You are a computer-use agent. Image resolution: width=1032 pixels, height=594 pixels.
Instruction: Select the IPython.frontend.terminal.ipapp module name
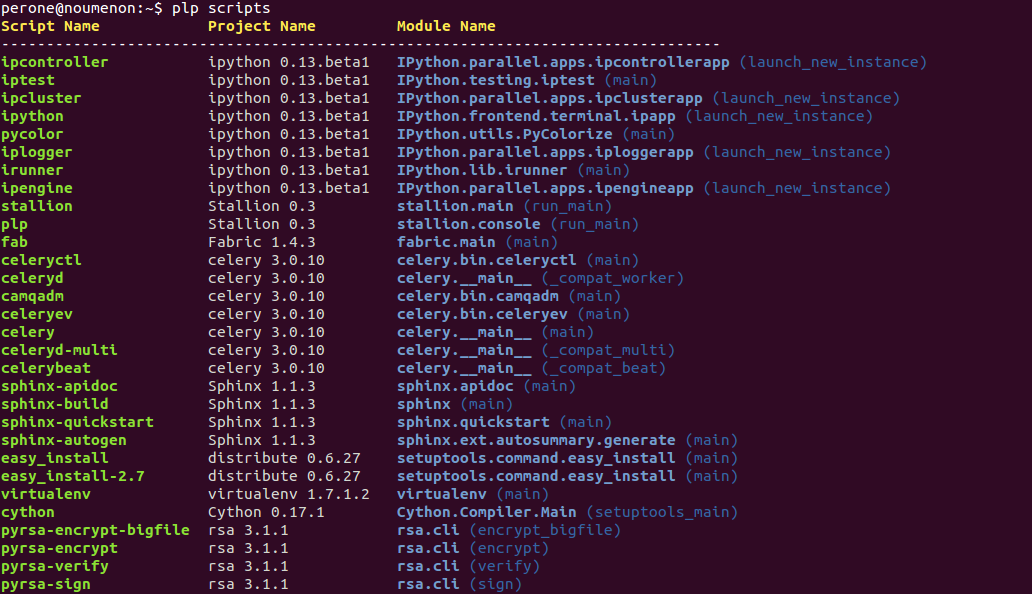coord(536,116)
